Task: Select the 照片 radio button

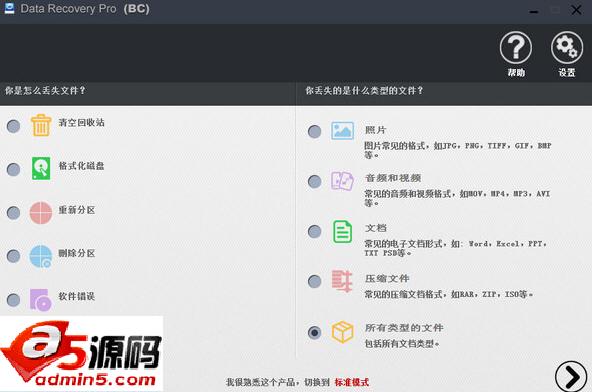Action: tap(314, 131)
